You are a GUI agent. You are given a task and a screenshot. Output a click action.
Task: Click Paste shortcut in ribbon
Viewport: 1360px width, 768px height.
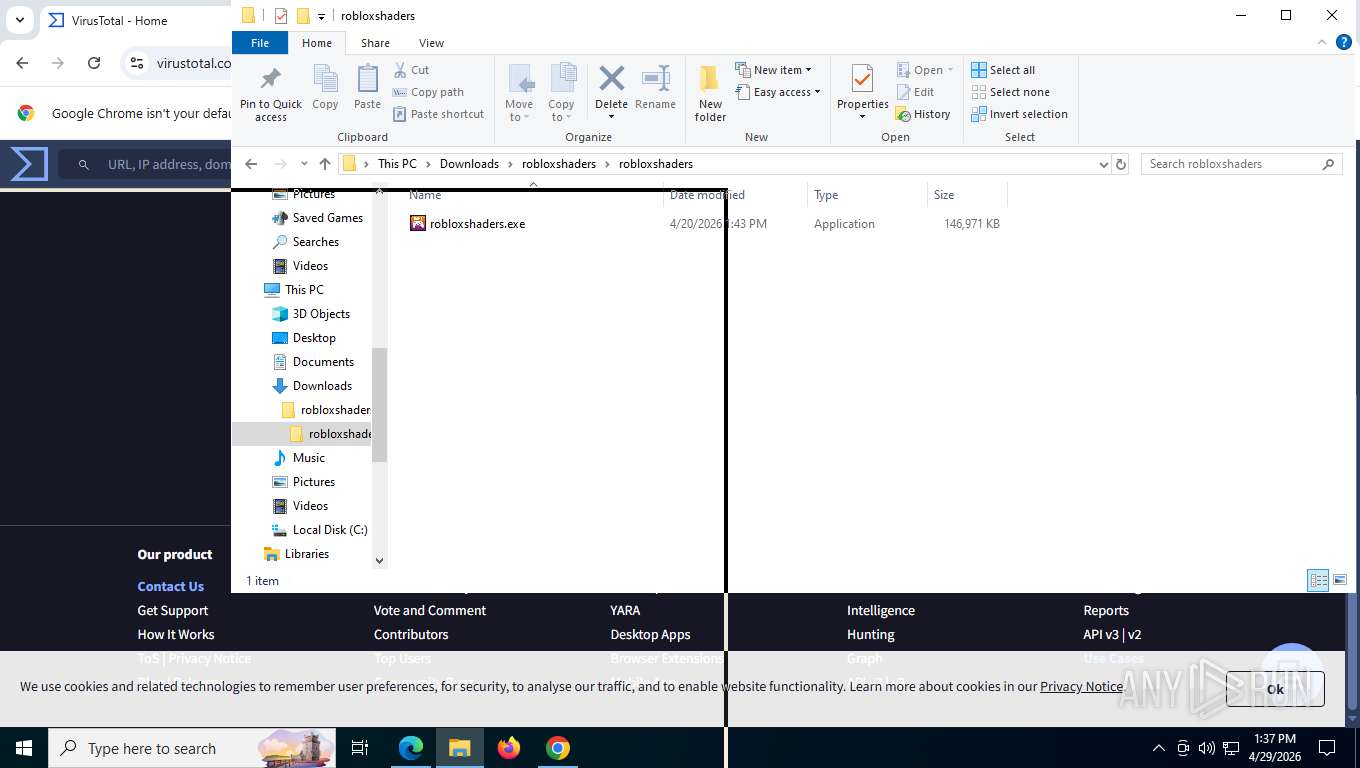tap(438, 114)
